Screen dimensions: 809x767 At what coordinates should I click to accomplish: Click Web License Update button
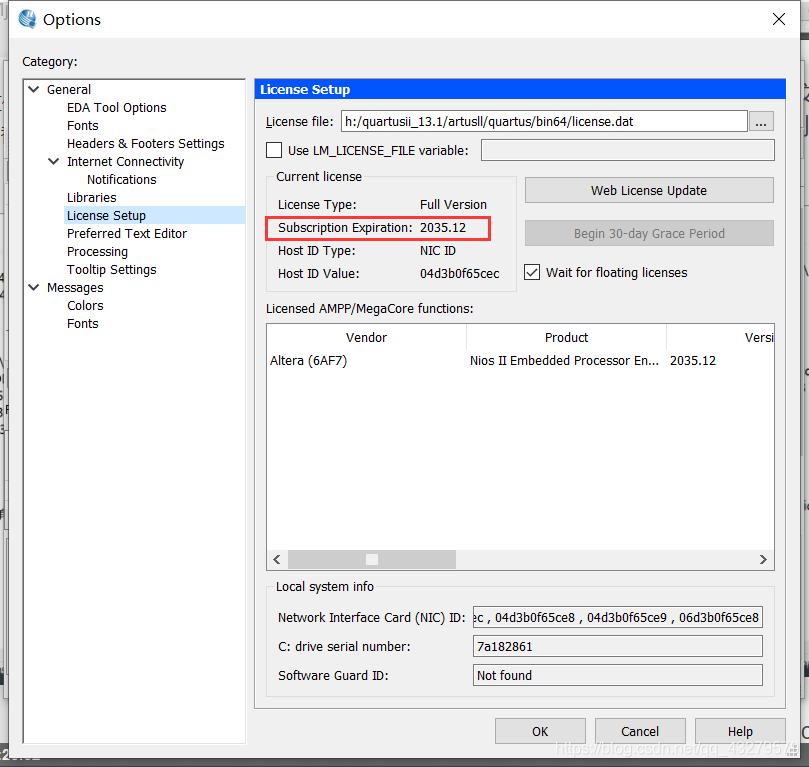(649, 190)
